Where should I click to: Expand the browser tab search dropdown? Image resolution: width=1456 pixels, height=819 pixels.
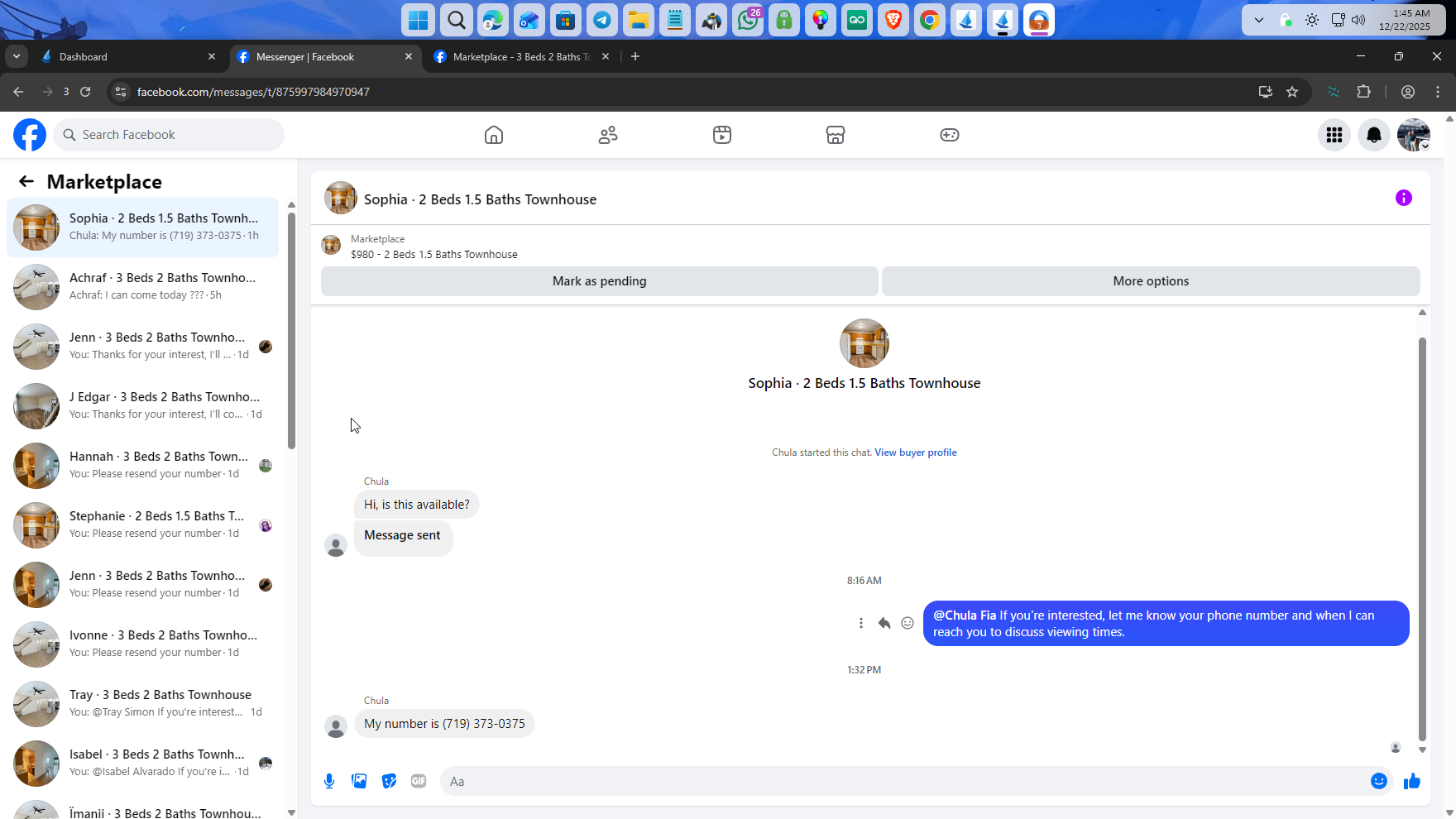(x=17, y=56)
